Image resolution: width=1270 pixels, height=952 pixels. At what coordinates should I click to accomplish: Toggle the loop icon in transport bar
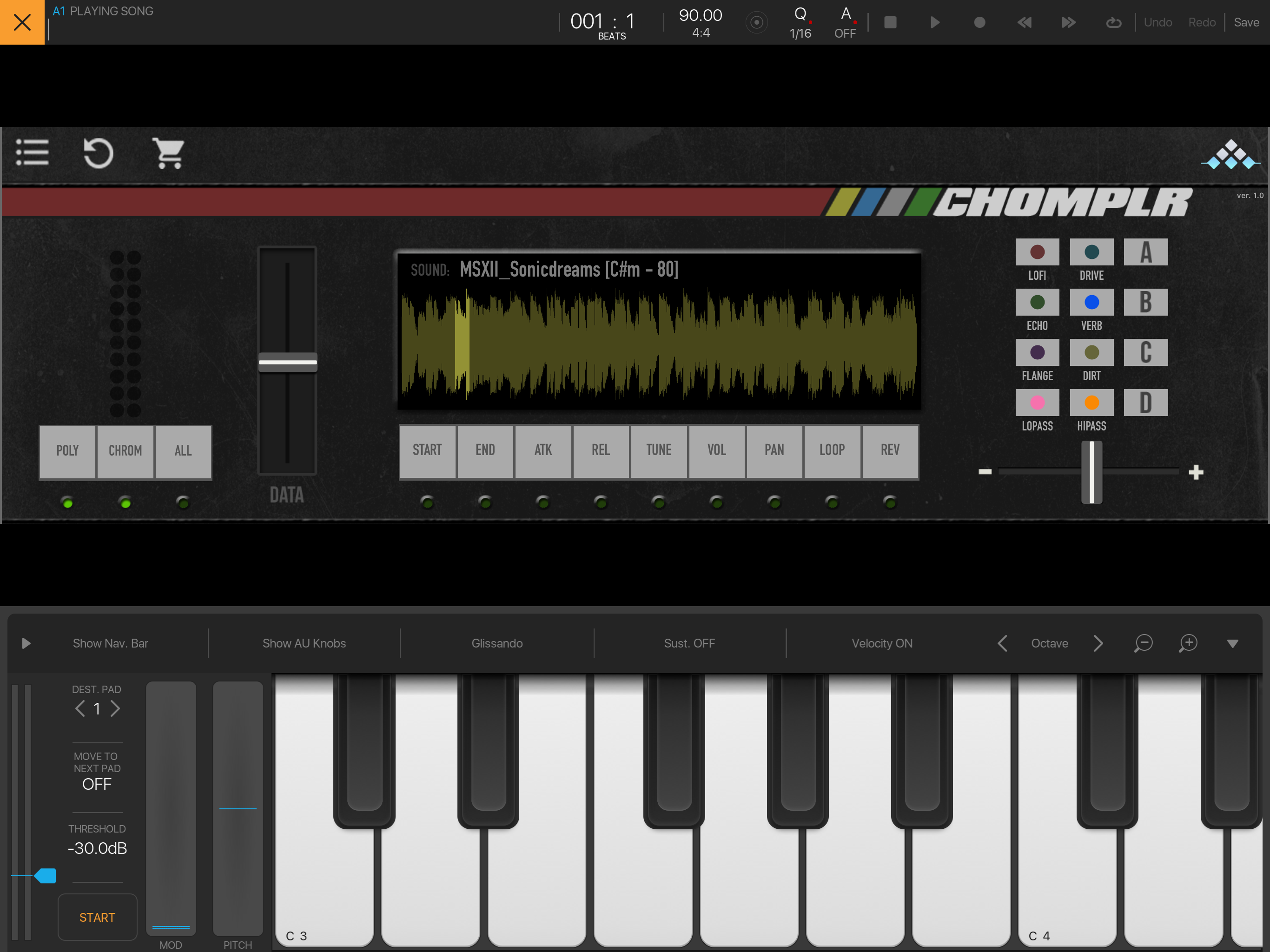point(1113,22)
